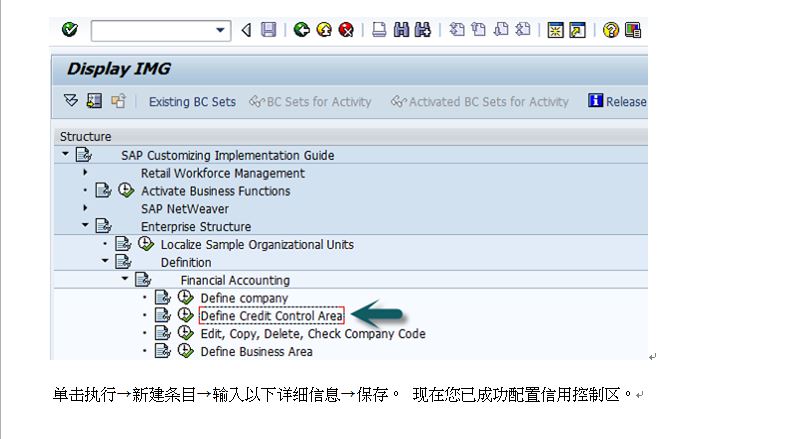The height and width of the screenshot is (439, 794).
Task: Click the Previous Page icon
Action: pyautogui.click(x=479, y=30)
